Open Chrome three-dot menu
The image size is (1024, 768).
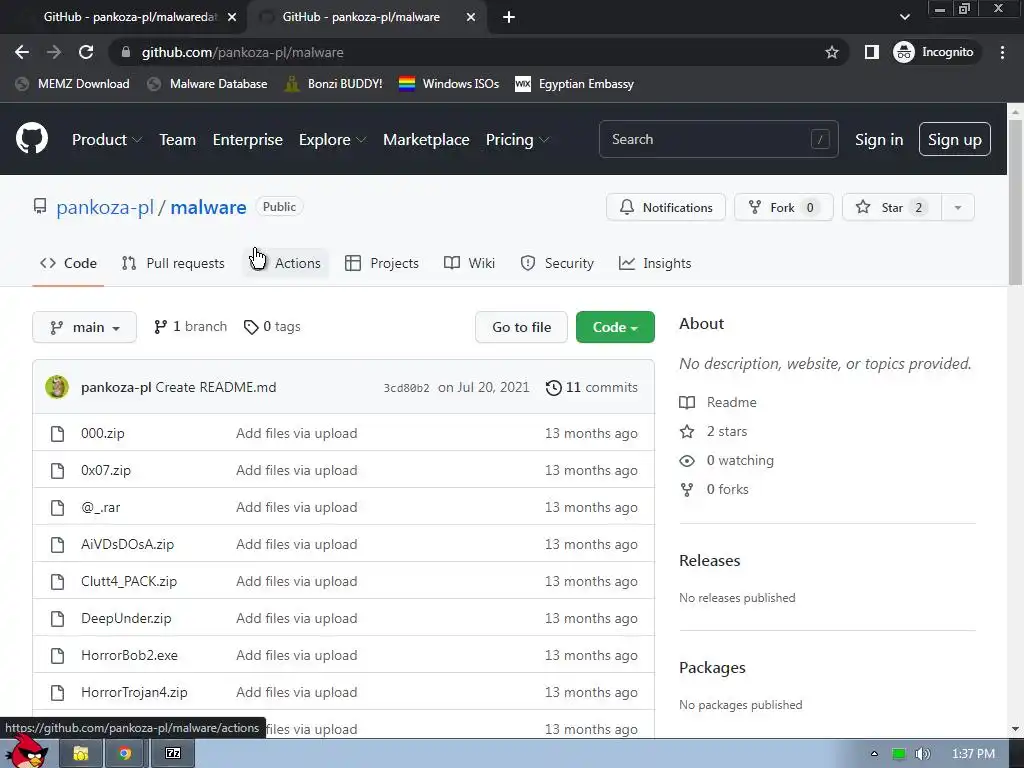(1002, 52)
